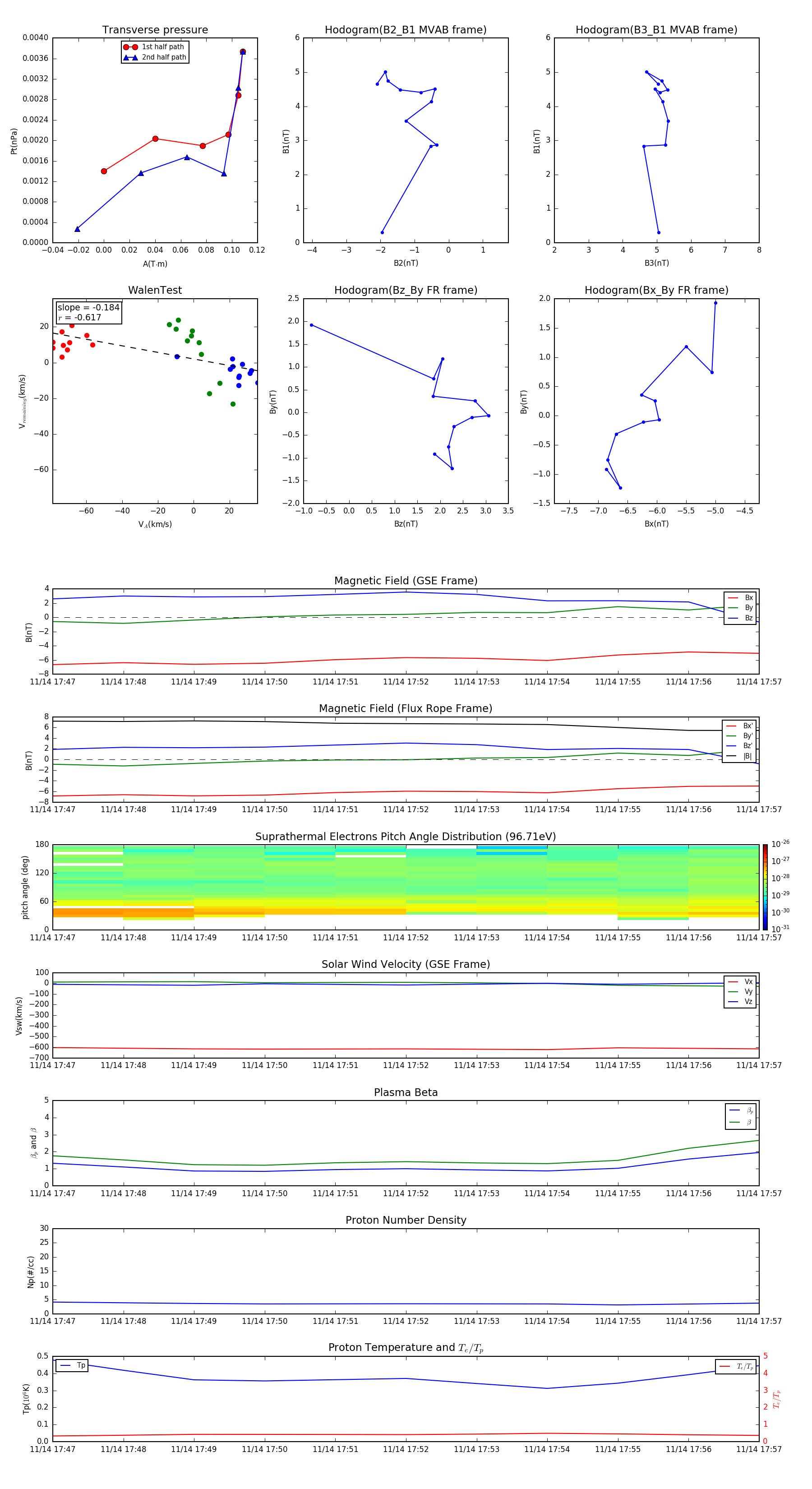The width and height of the screenshot is (812, 1489).
Task: Click the 'Hodogram(B3_B1 MVAB frame)' title
Action: pyautogui.click(x=656, y=30)
